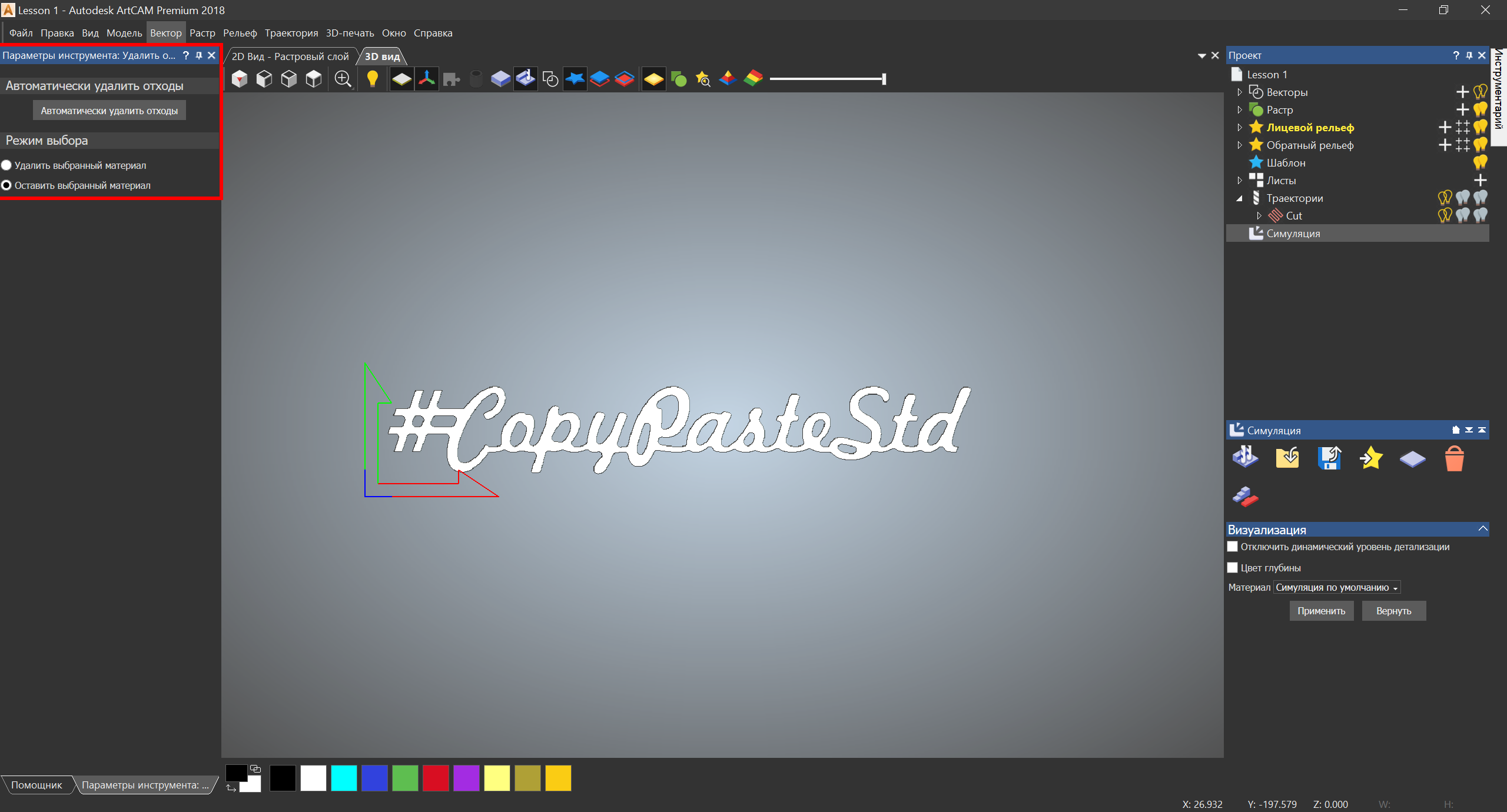Expand the 'Векторы' tree node
Image resolution: width=1507 pixels, height=812 pixels.
tap(1240, 92)
